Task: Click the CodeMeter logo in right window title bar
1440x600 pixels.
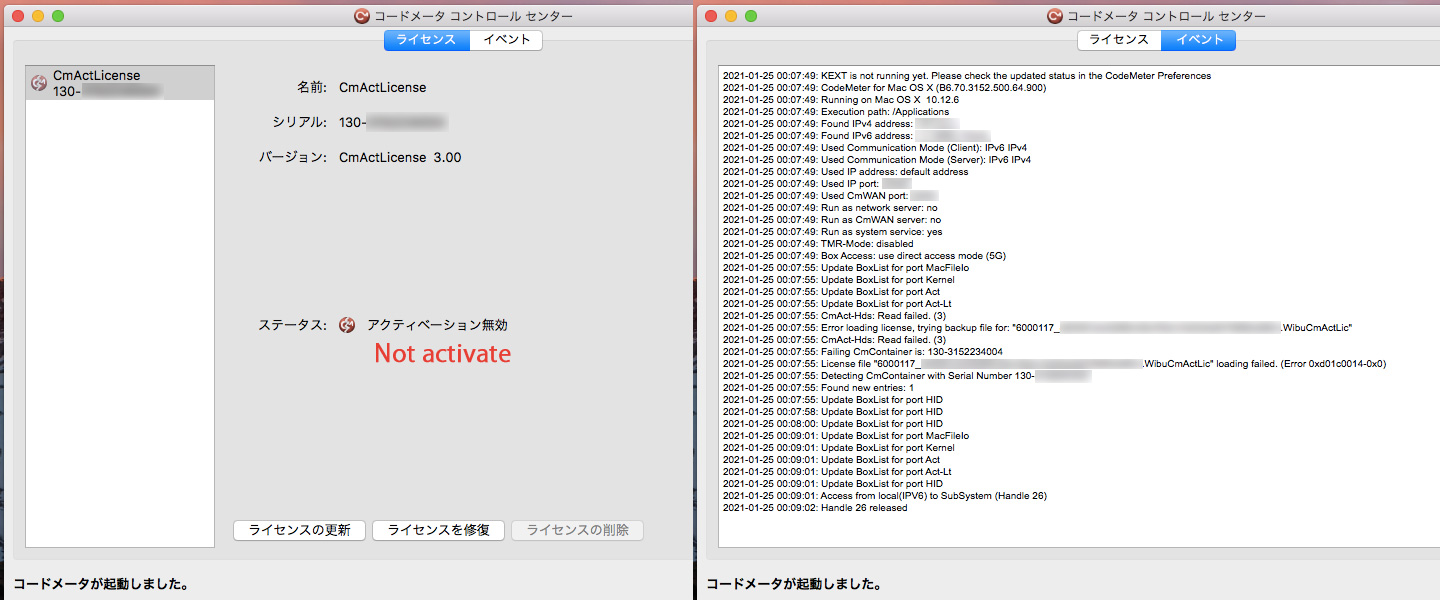Action: (x=1054, y=16)
